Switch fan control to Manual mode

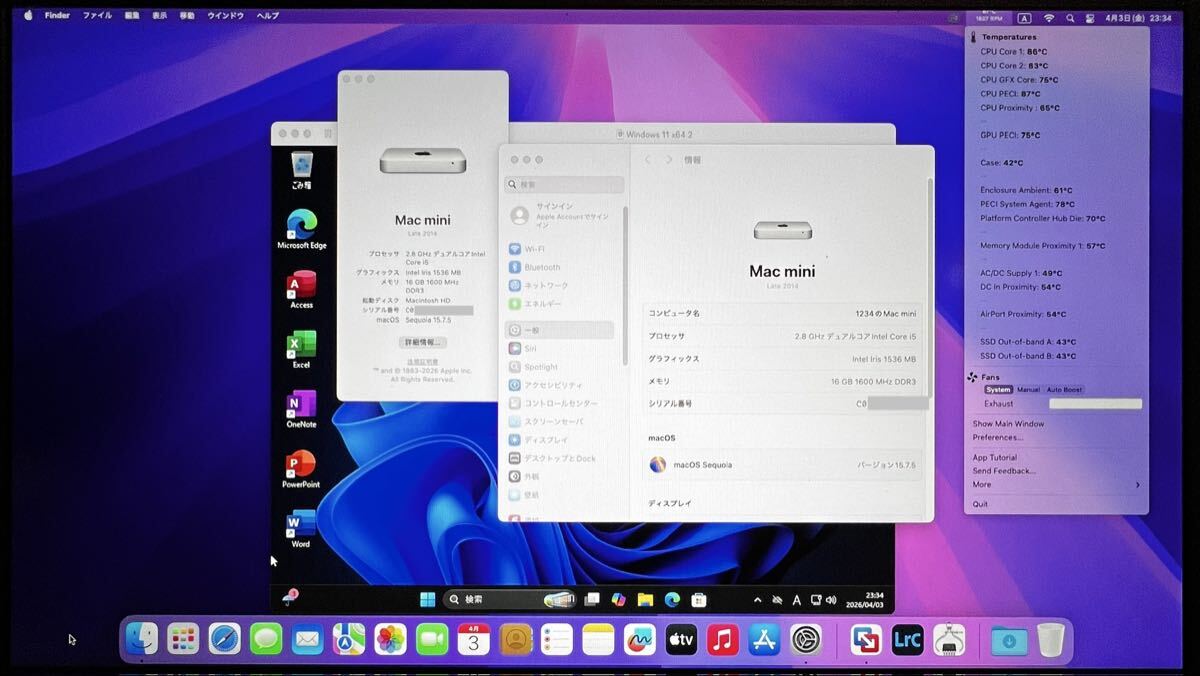tap(1028, 390)
